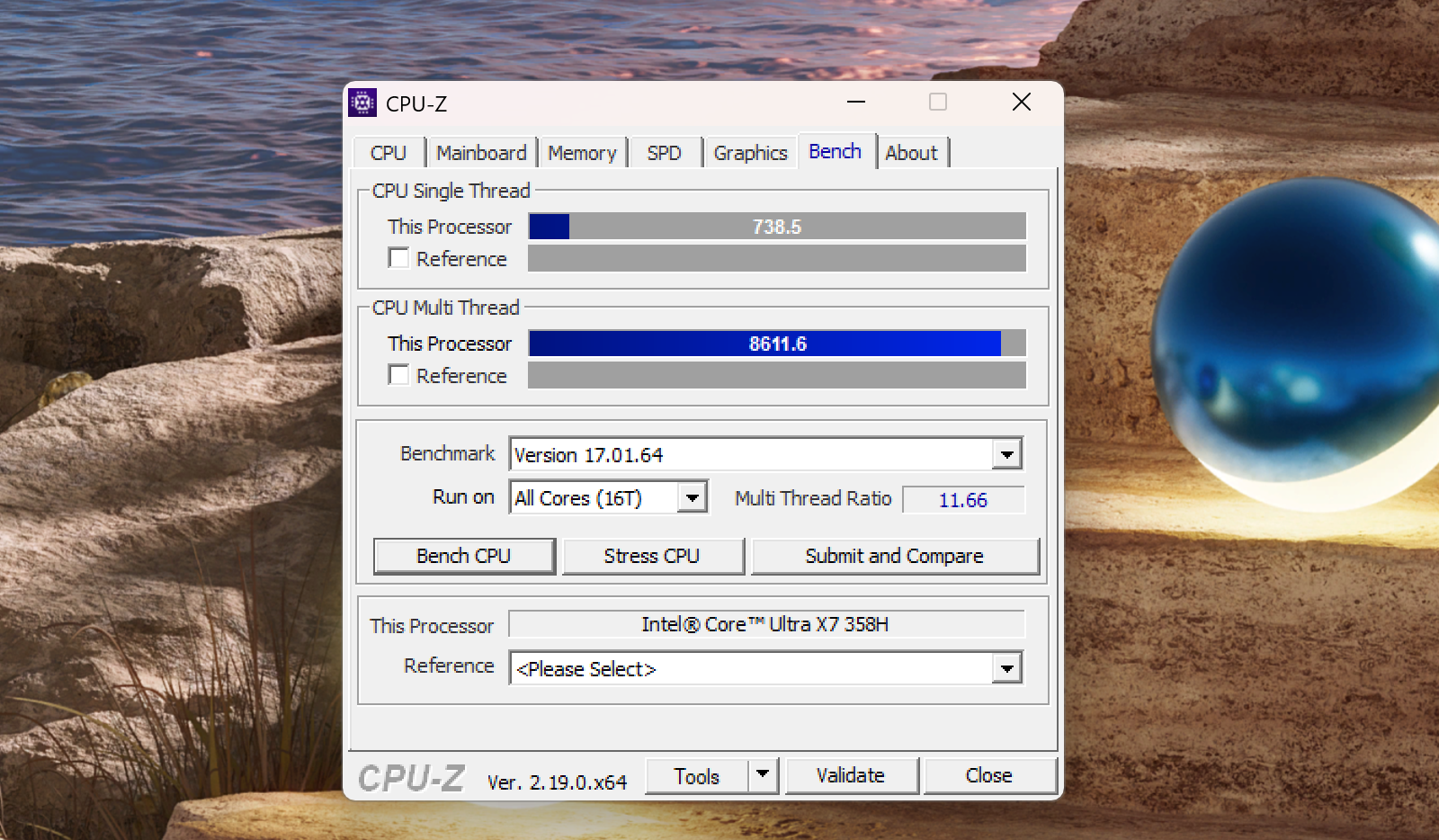
Task: Click the processor name Intel Core Ultra X7 358H
Action: 766,624
